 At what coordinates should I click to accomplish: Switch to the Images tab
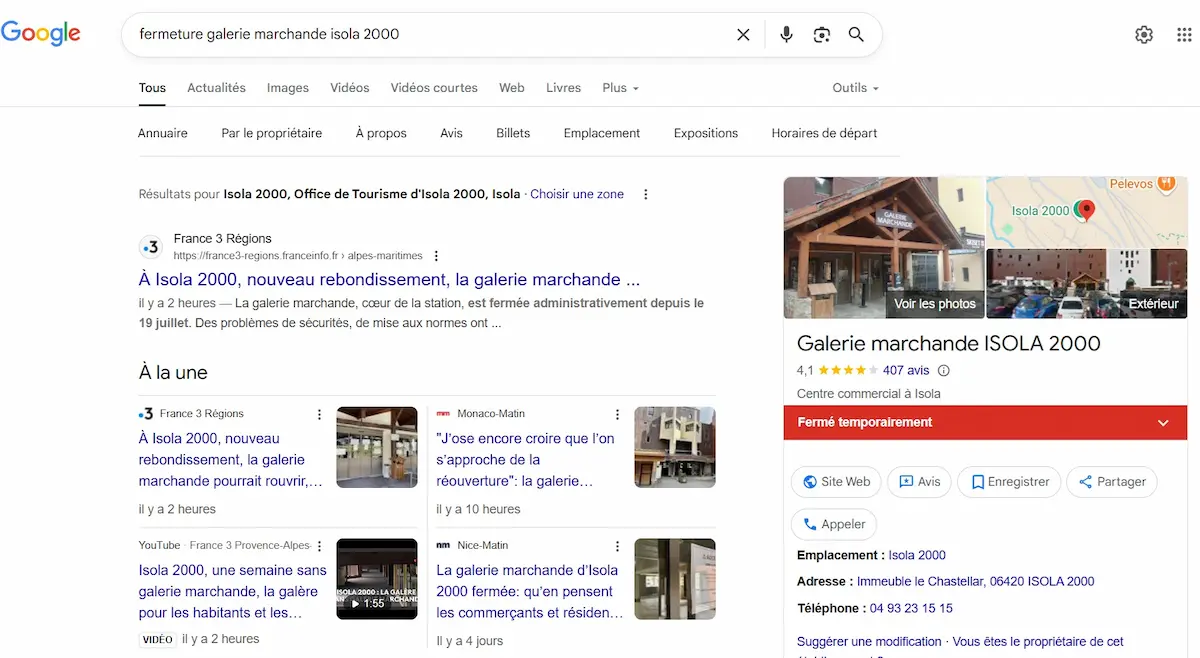[x=288, y=88]
